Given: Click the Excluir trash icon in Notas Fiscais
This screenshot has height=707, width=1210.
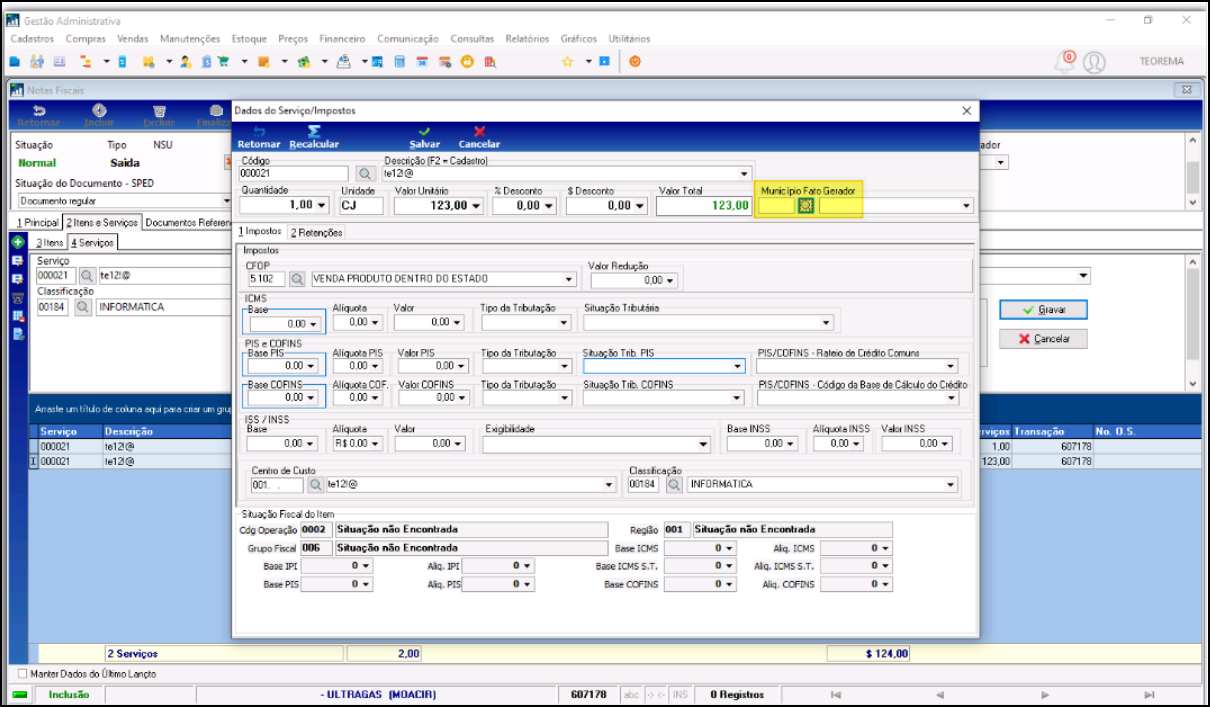Looking at the screenshot, I should click(158, 111).
